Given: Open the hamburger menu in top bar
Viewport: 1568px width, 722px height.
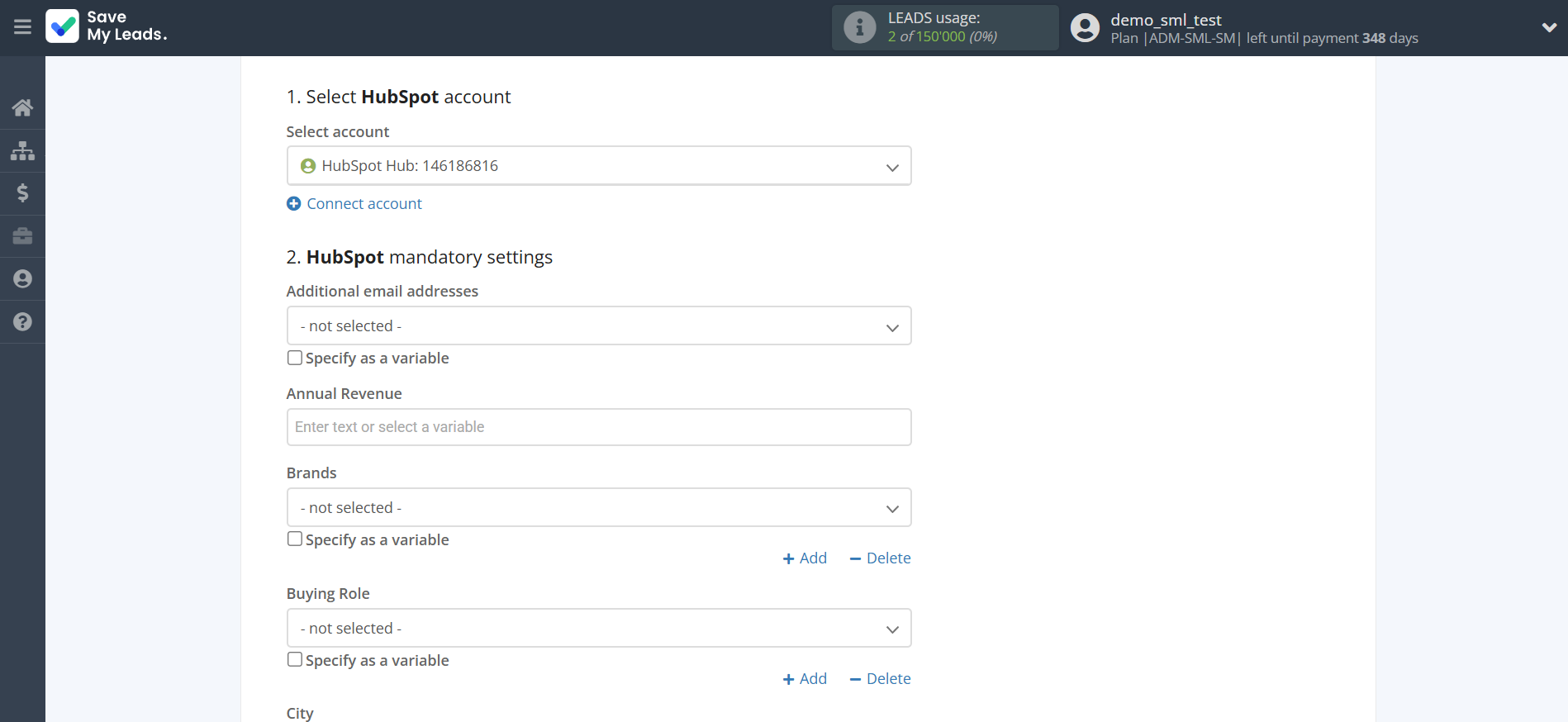Looking at the screenshot, I should pyautogui.click(x=22, y=27).
